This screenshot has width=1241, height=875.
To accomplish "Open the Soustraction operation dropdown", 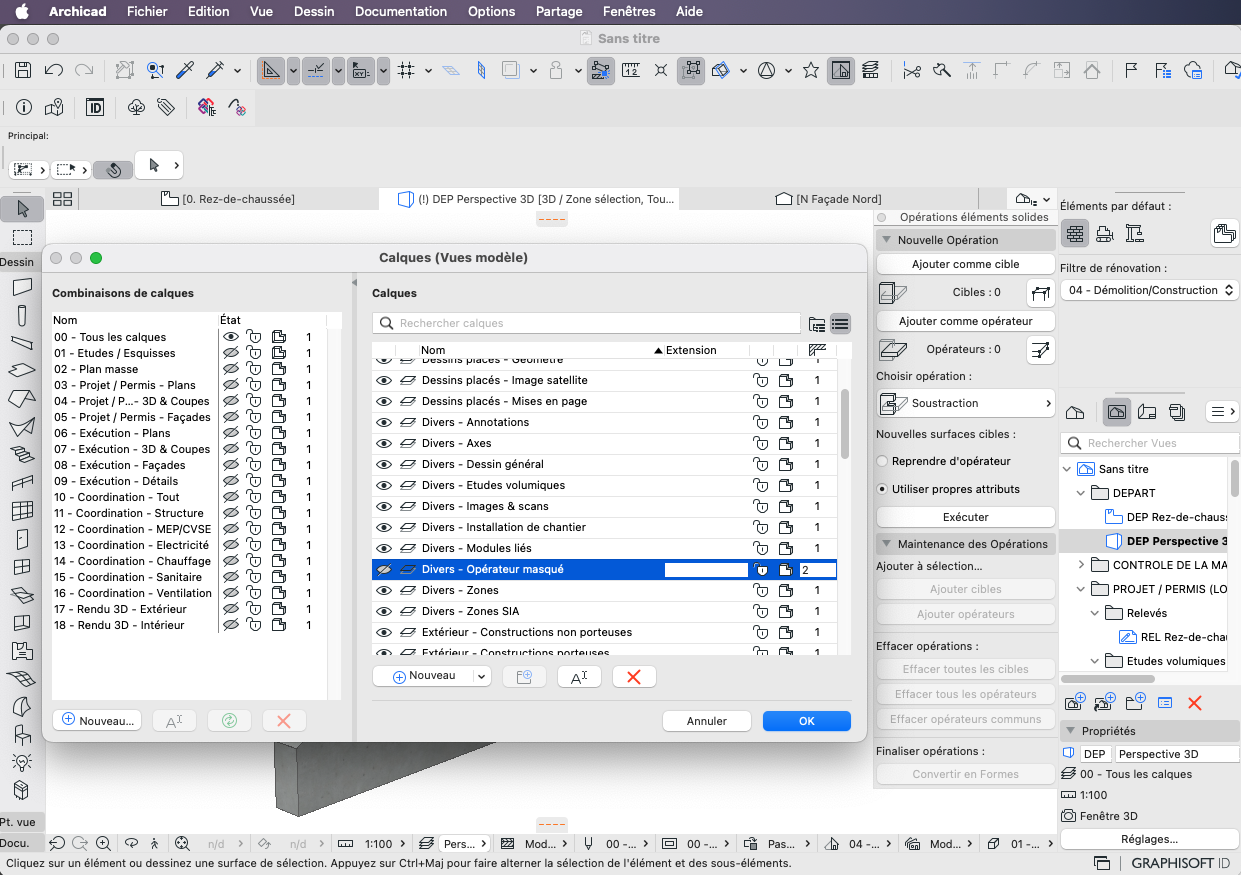I will [965, 403].
